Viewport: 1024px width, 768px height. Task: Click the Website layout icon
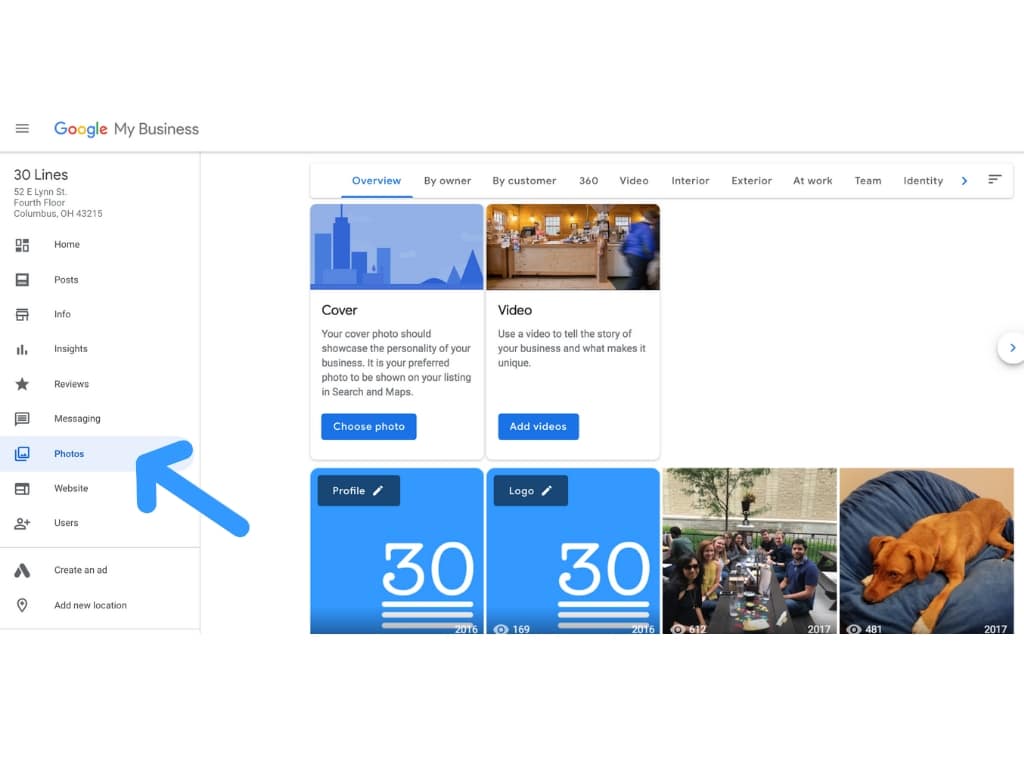pyautogui.click(x=22, y=488)
